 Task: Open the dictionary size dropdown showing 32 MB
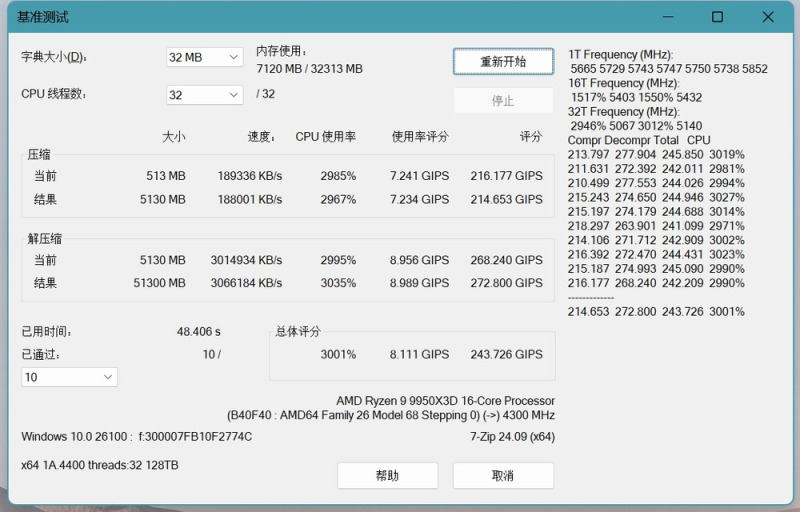pos(204,57)
